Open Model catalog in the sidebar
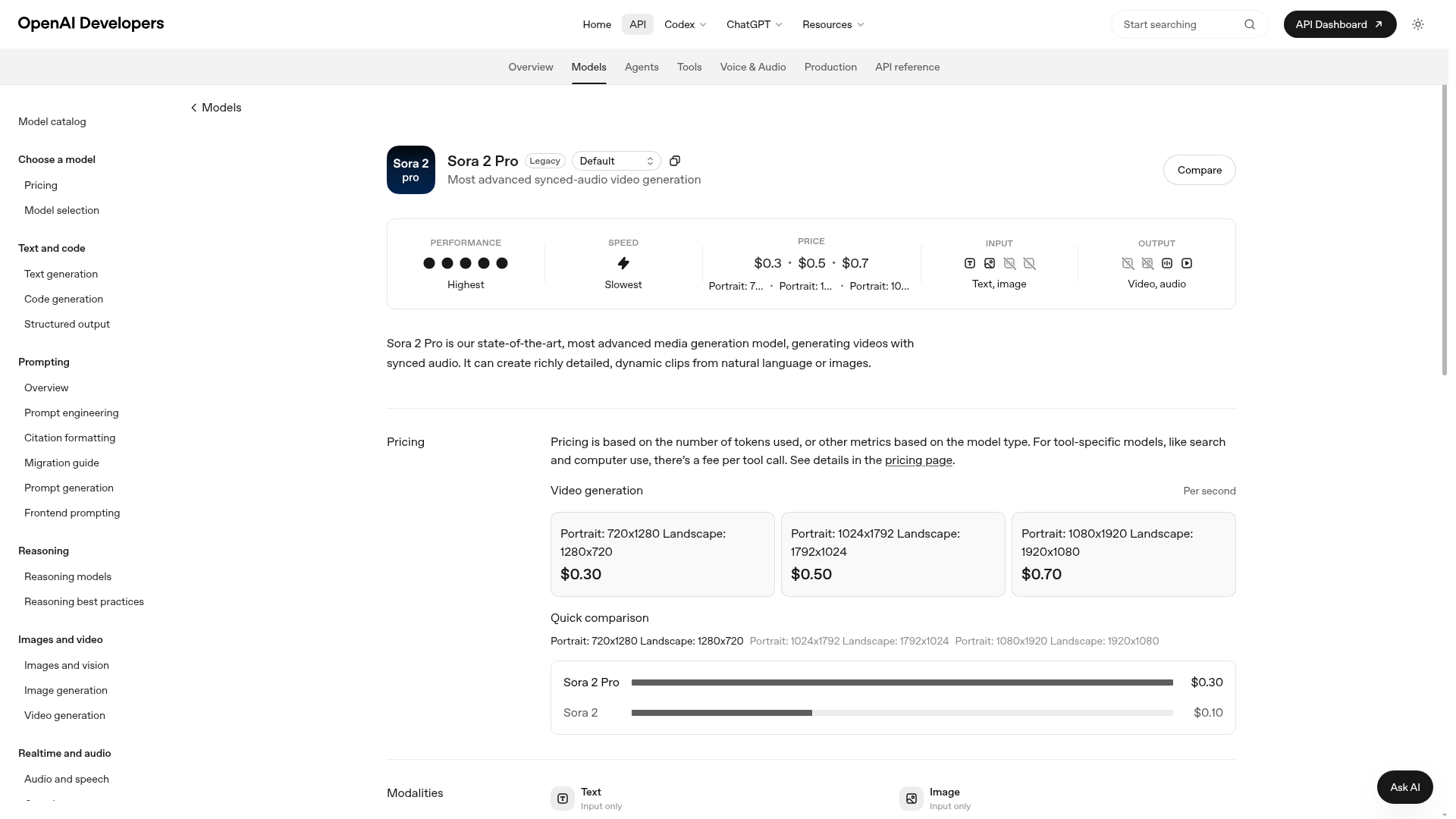This screenshot has height=819, width=1456. coord(52,121)
